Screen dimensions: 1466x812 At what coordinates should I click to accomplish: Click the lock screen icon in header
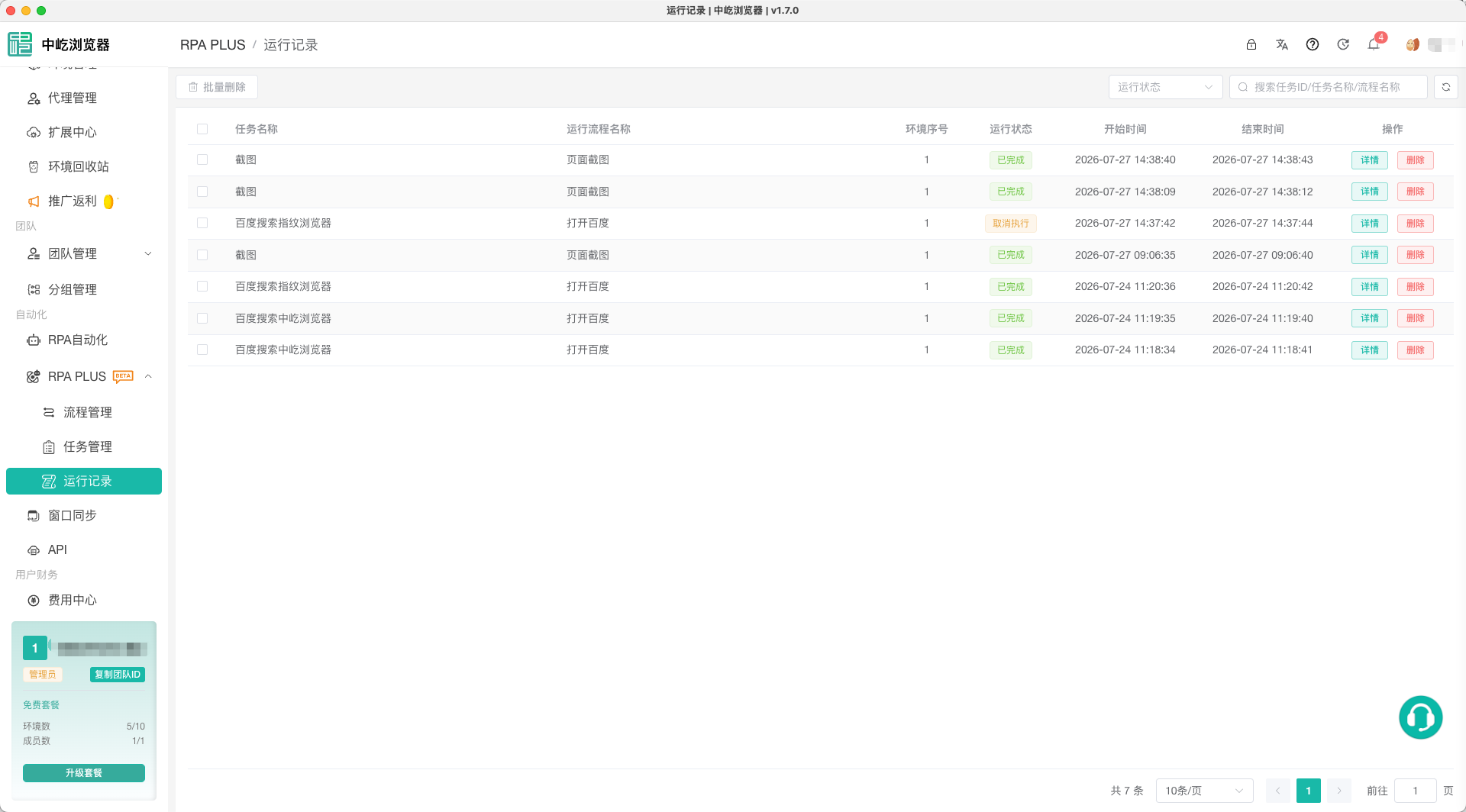[x=1251, y=44]
